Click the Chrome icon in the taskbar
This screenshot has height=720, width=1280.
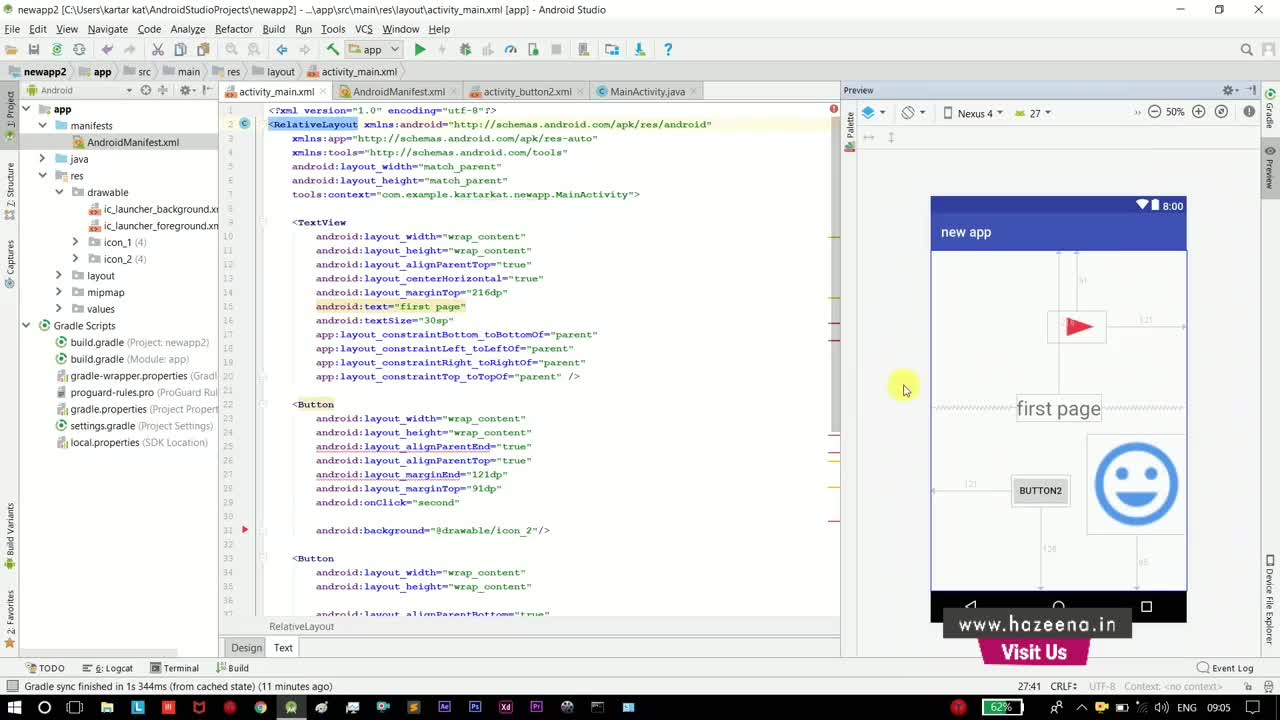pos(260,708)
